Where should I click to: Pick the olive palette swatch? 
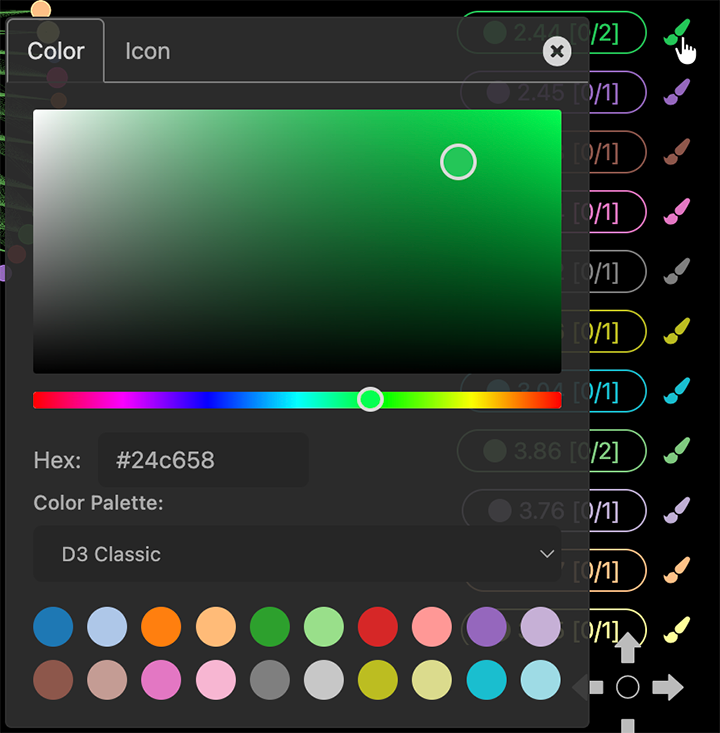[x=378, y=680]
